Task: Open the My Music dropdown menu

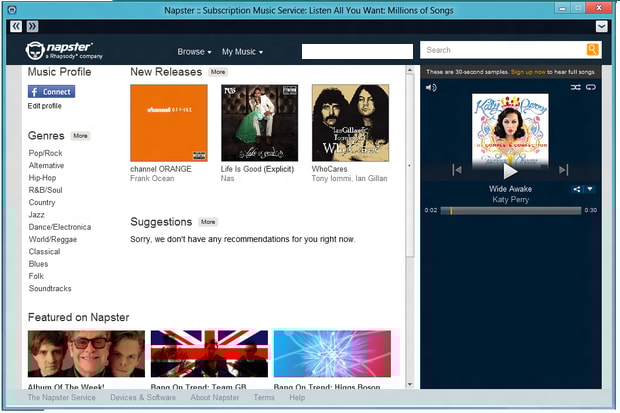Action: click(242, 52)
